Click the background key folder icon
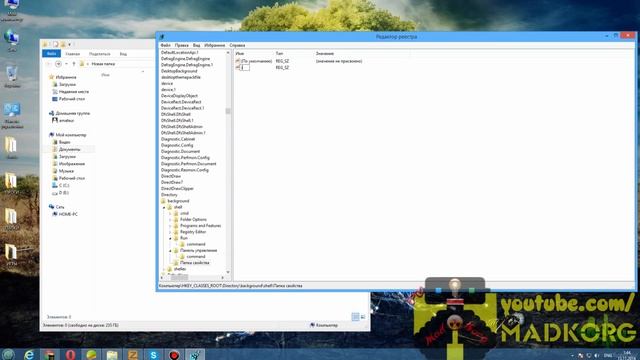Screen dimensions: 640x360 tap(163, 201)
